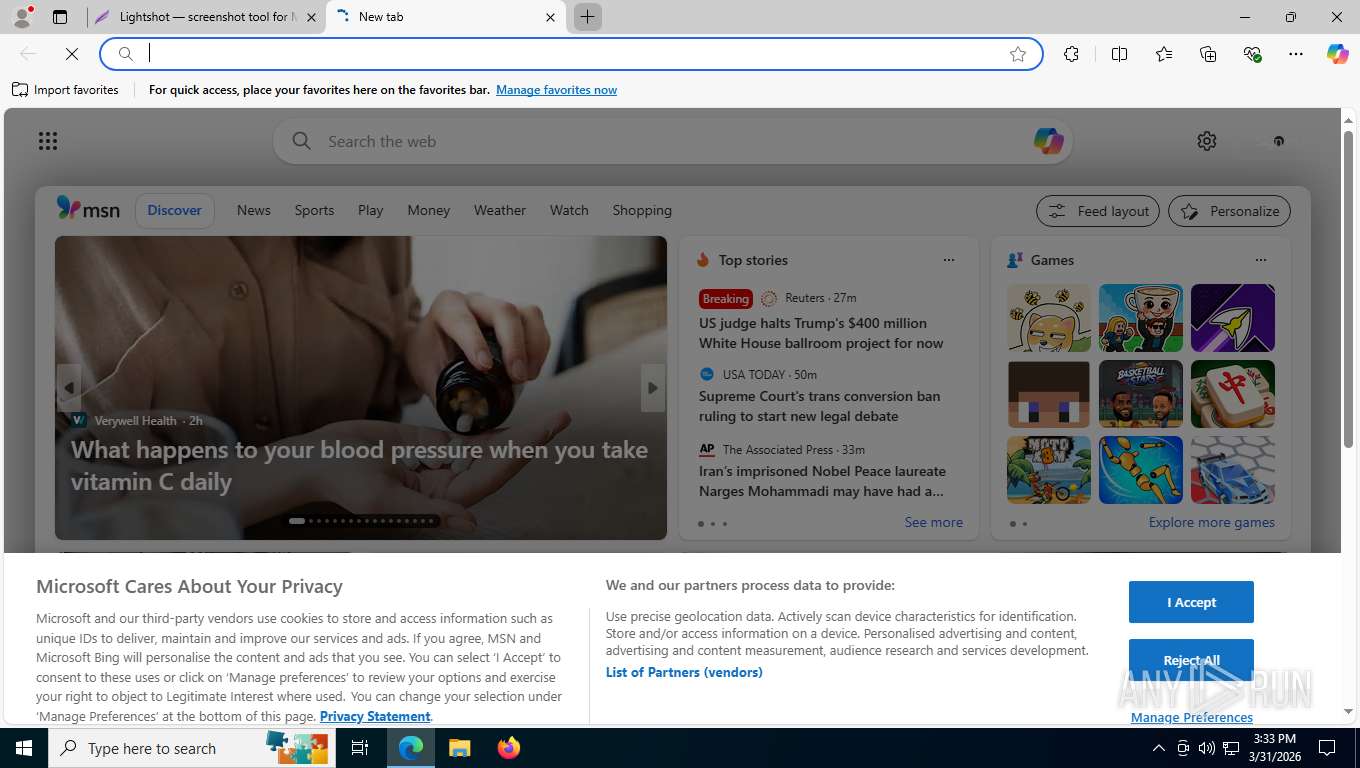Open the Watch section

pos(569,210)
